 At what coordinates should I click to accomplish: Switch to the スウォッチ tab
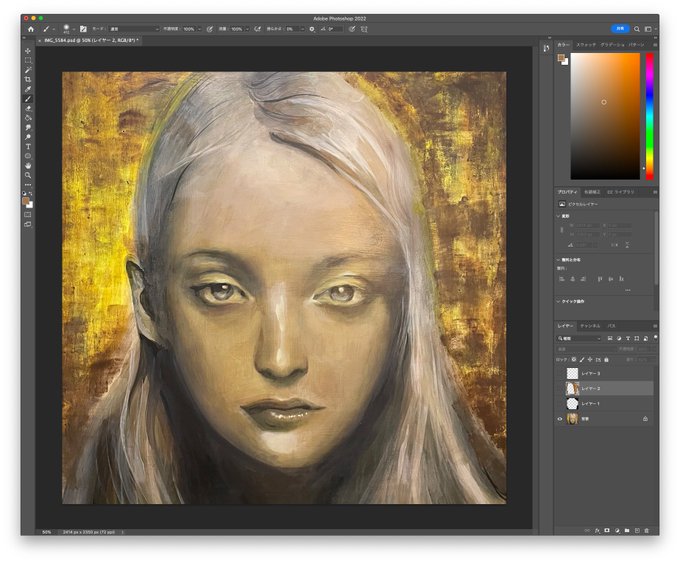click(x=586, y=45)
